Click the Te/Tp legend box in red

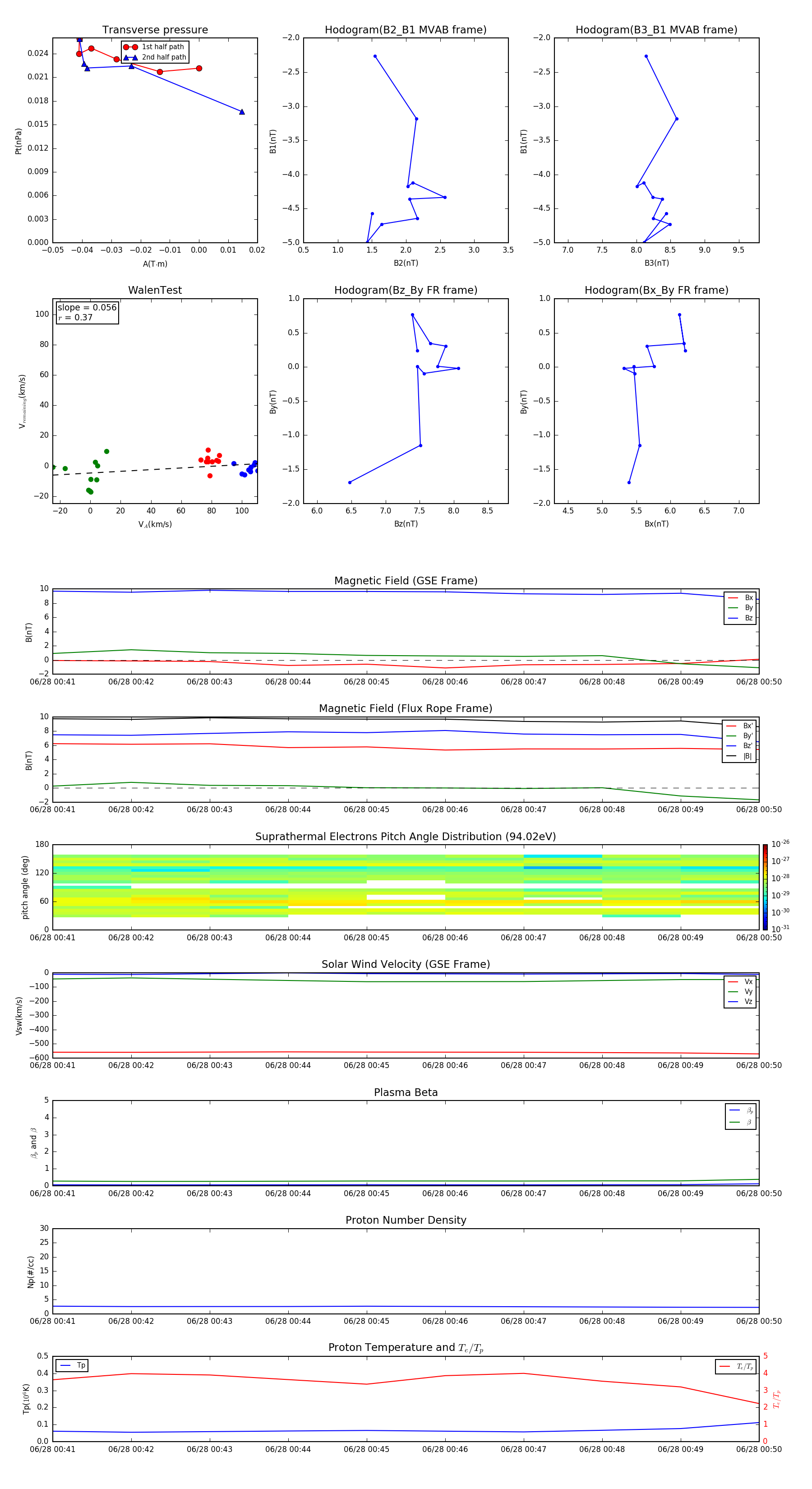735,1366
